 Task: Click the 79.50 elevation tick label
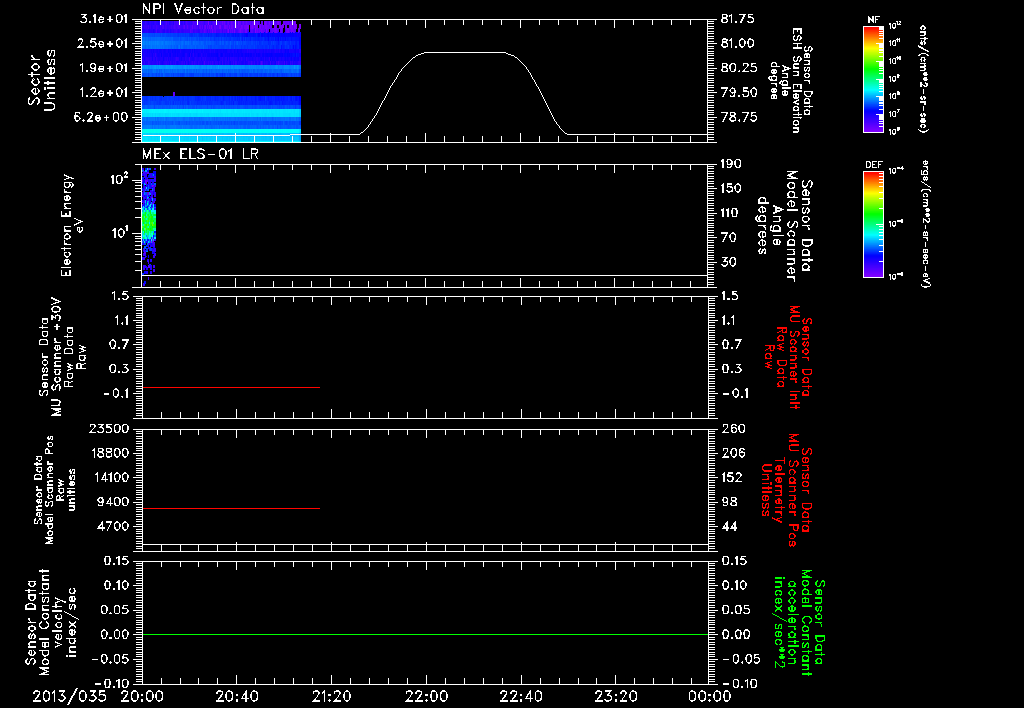coord(739,93)
